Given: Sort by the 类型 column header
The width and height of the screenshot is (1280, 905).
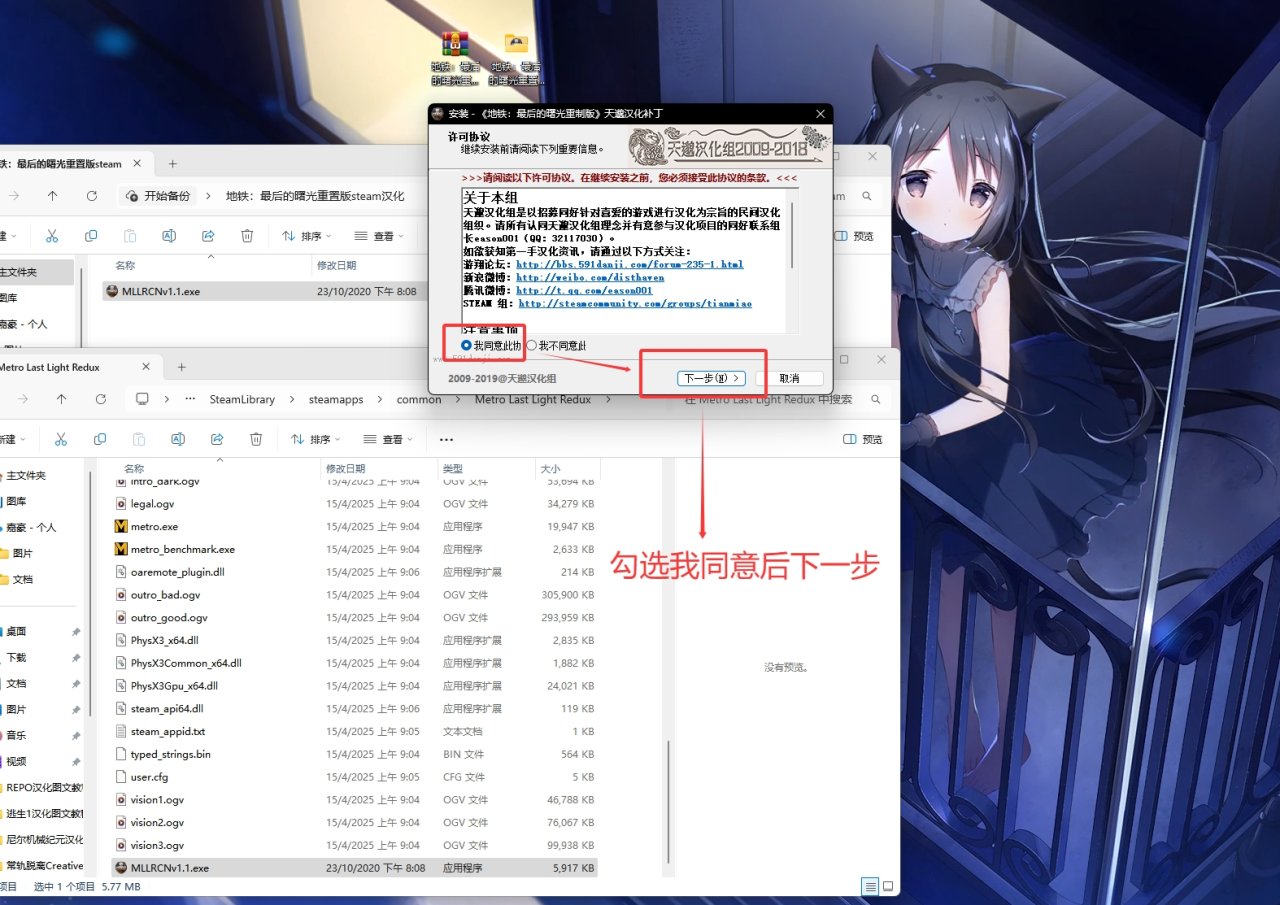Looking at the screenshot, I should pos(486,468).
